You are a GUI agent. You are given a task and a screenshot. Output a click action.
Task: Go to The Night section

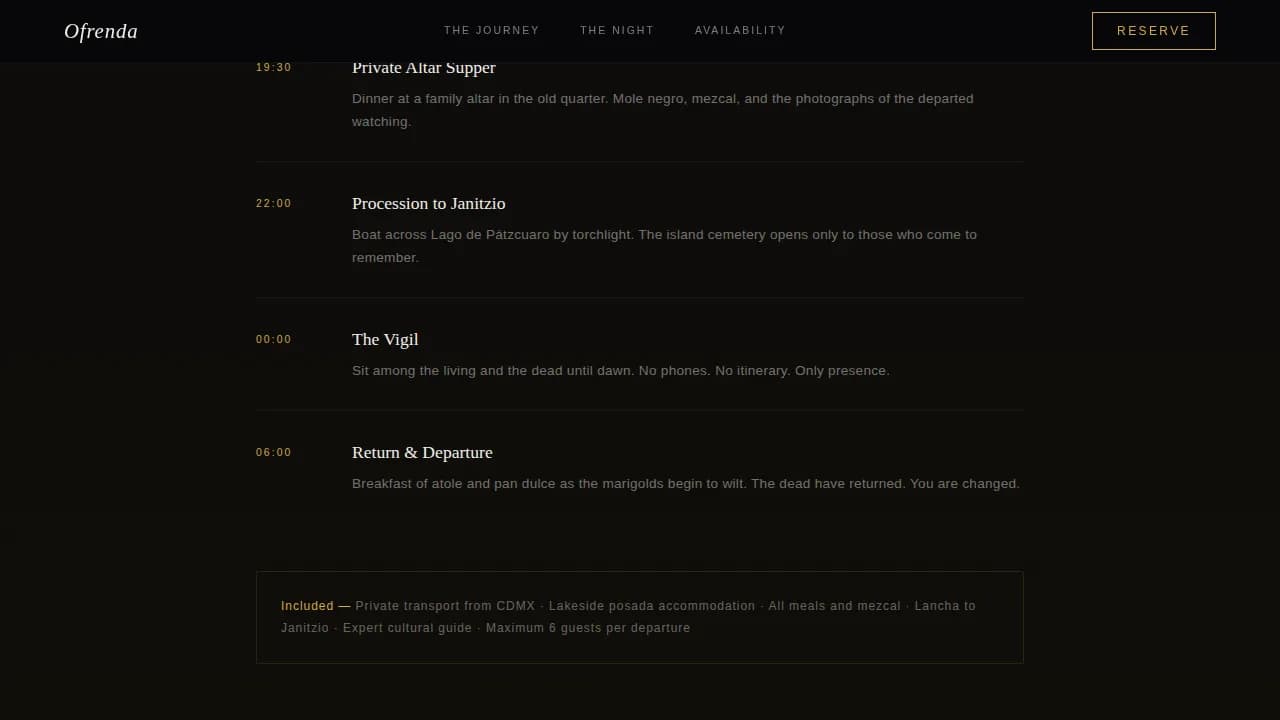point(617,30)
